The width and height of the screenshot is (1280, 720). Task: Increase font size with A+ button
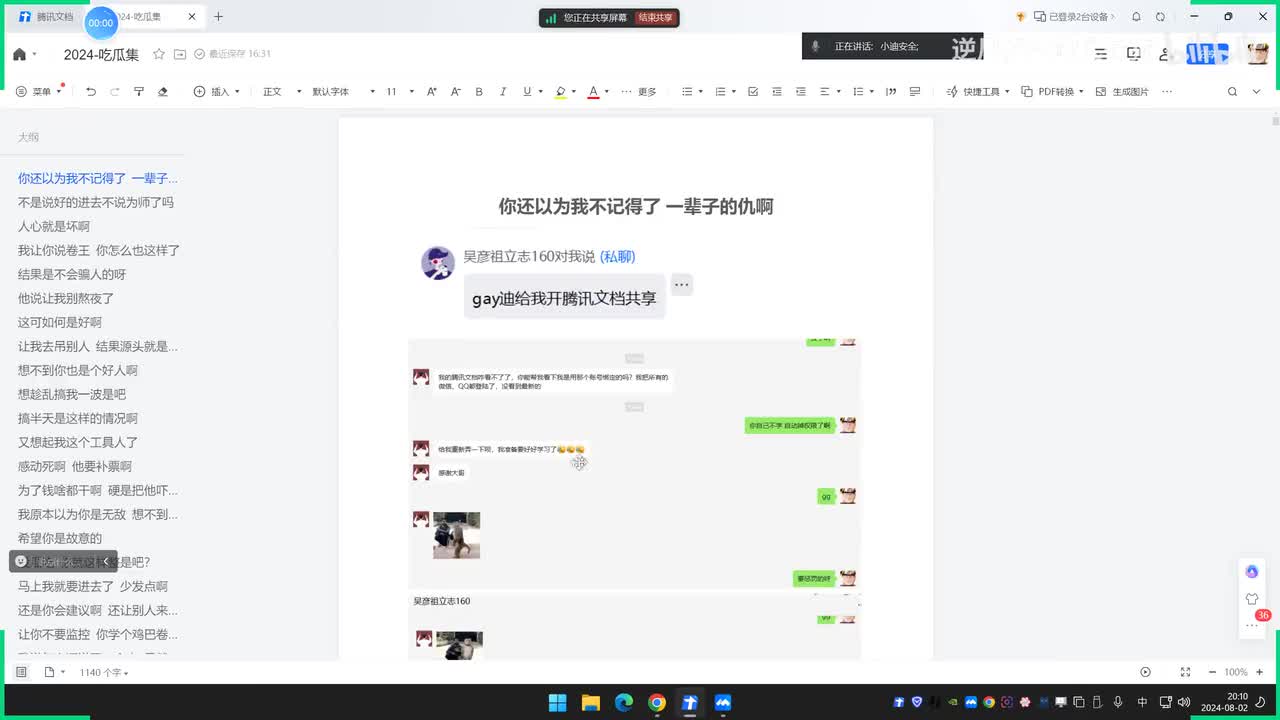coord(431,91)
